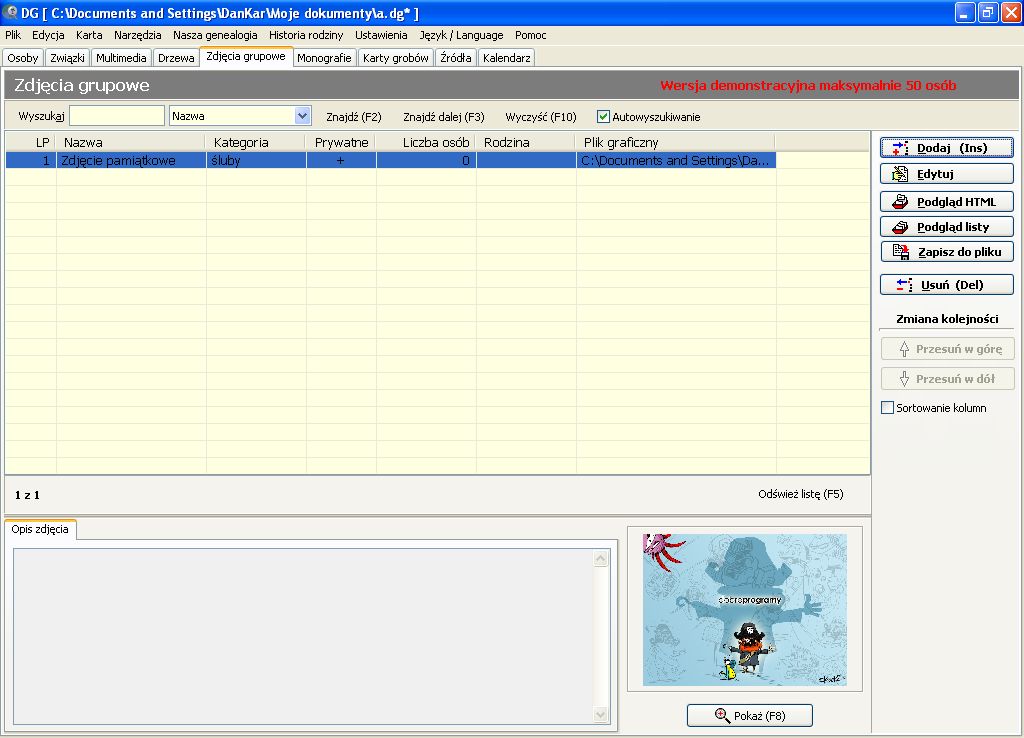Click the Zapisz do pliku icon
The width and height of the screenshot is (1024, 738).
[901, 252]
